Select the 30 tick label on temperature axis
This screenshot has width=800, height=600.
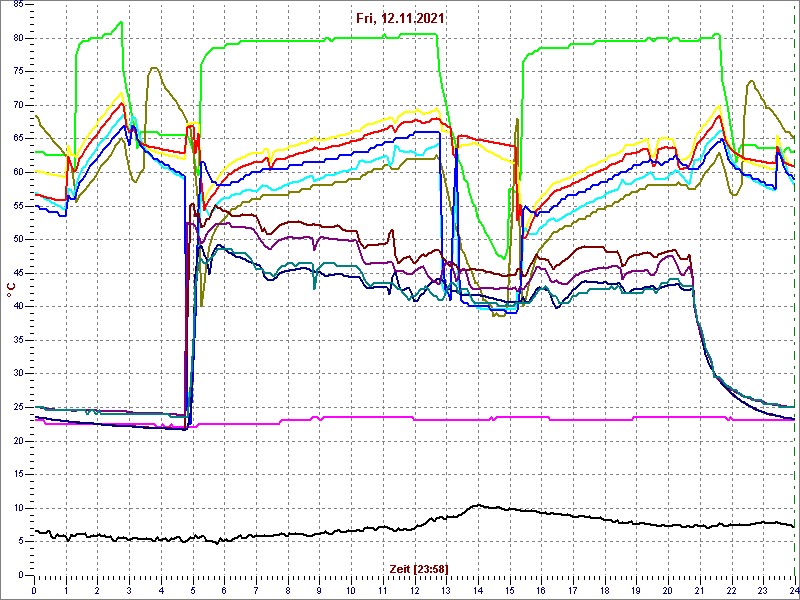point(18,374)
